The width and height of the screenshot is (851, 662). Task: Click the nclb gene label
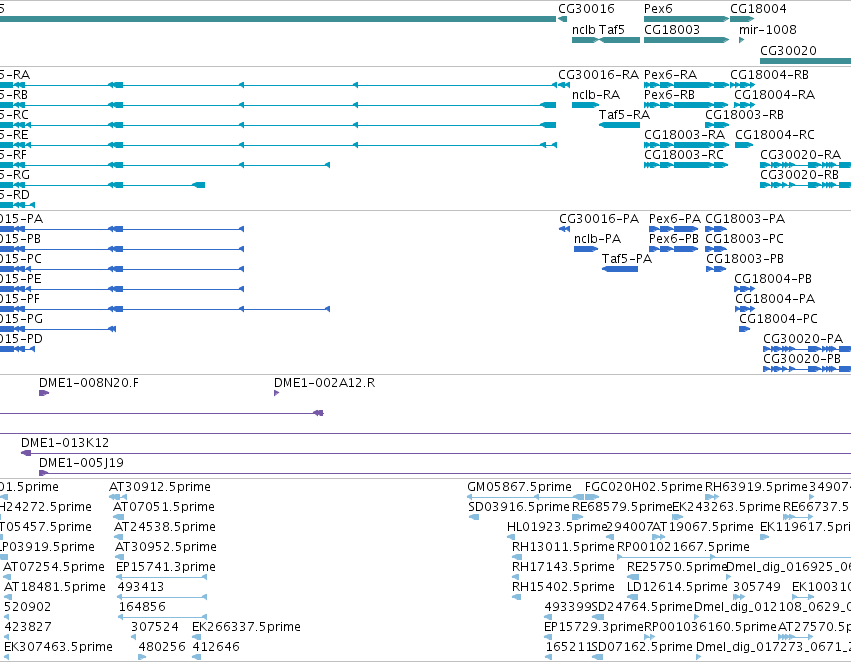(x=583, y=30)
